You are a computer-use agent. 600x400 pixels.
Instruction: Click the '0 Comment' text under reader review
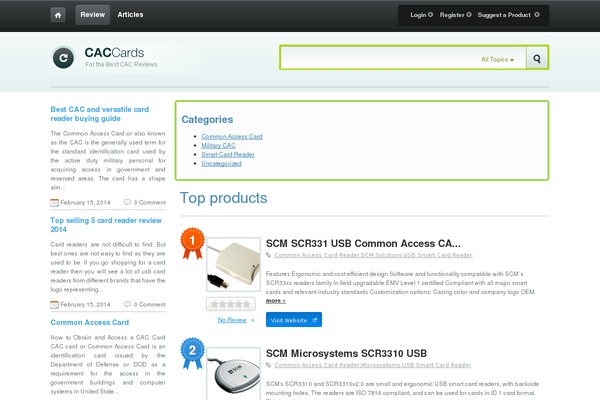(150, 305)
